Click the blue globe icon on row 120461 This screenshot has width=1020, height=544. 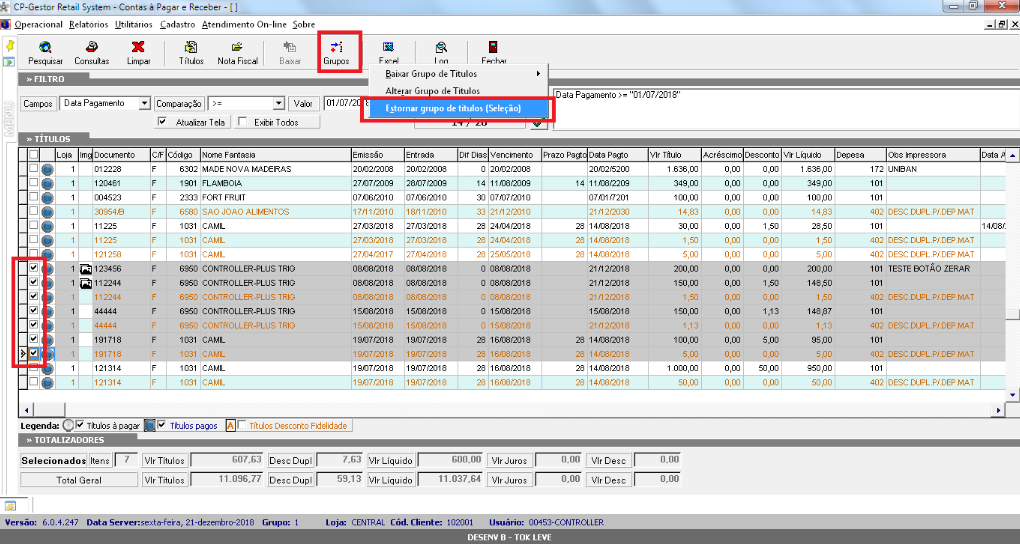click(47, 184)
